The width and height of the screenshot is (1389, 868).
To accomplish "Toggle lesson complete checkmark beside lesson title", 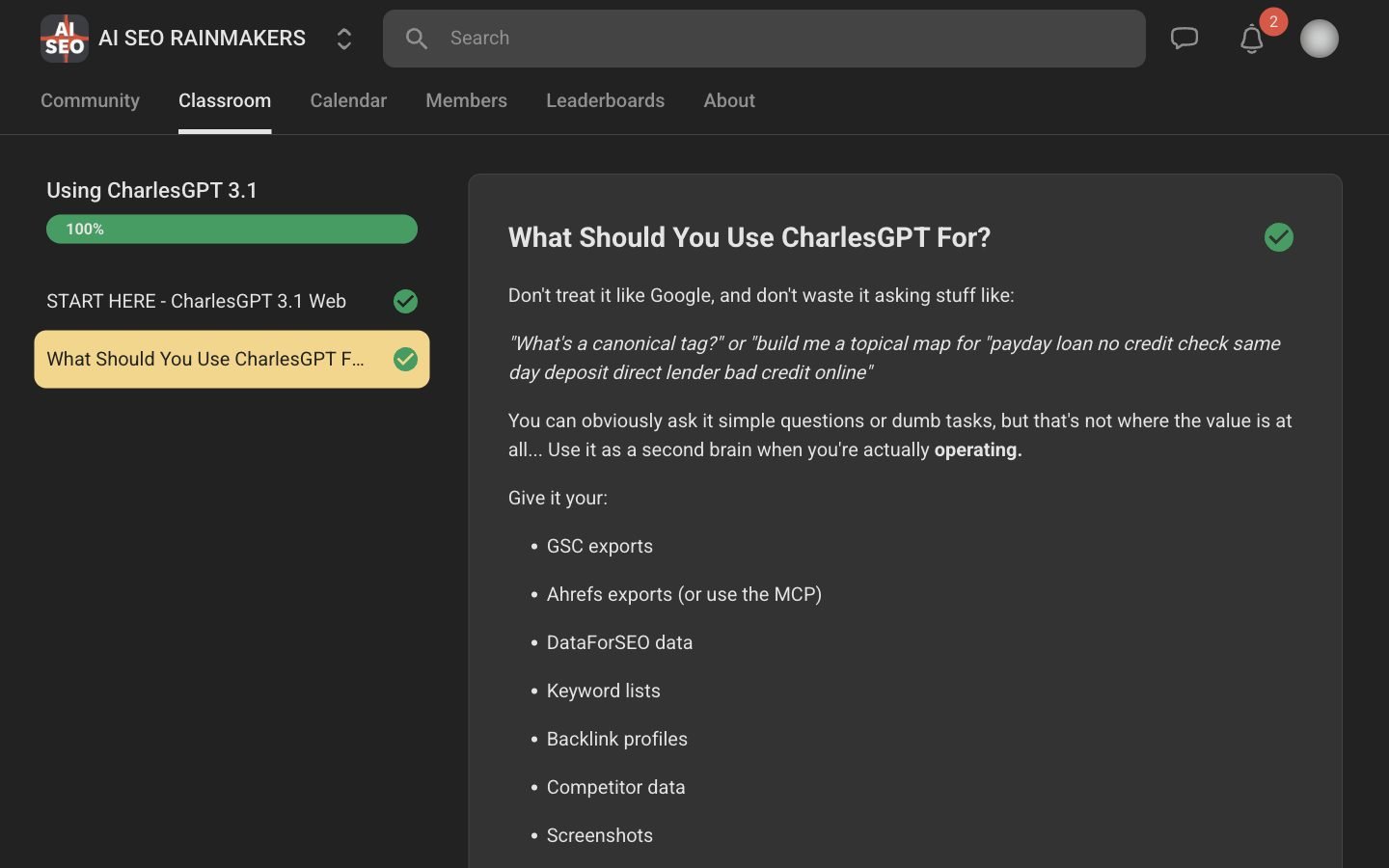I will coord(1279,237).
